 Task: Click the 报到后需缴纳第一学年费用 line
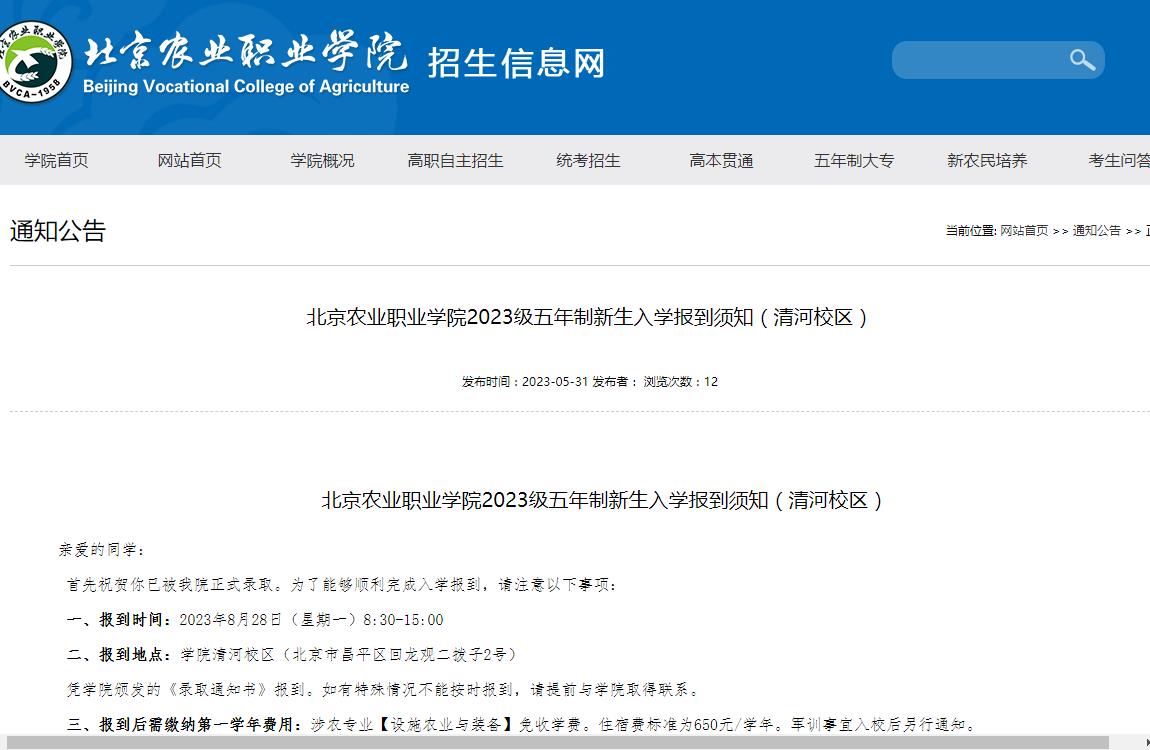522,725
